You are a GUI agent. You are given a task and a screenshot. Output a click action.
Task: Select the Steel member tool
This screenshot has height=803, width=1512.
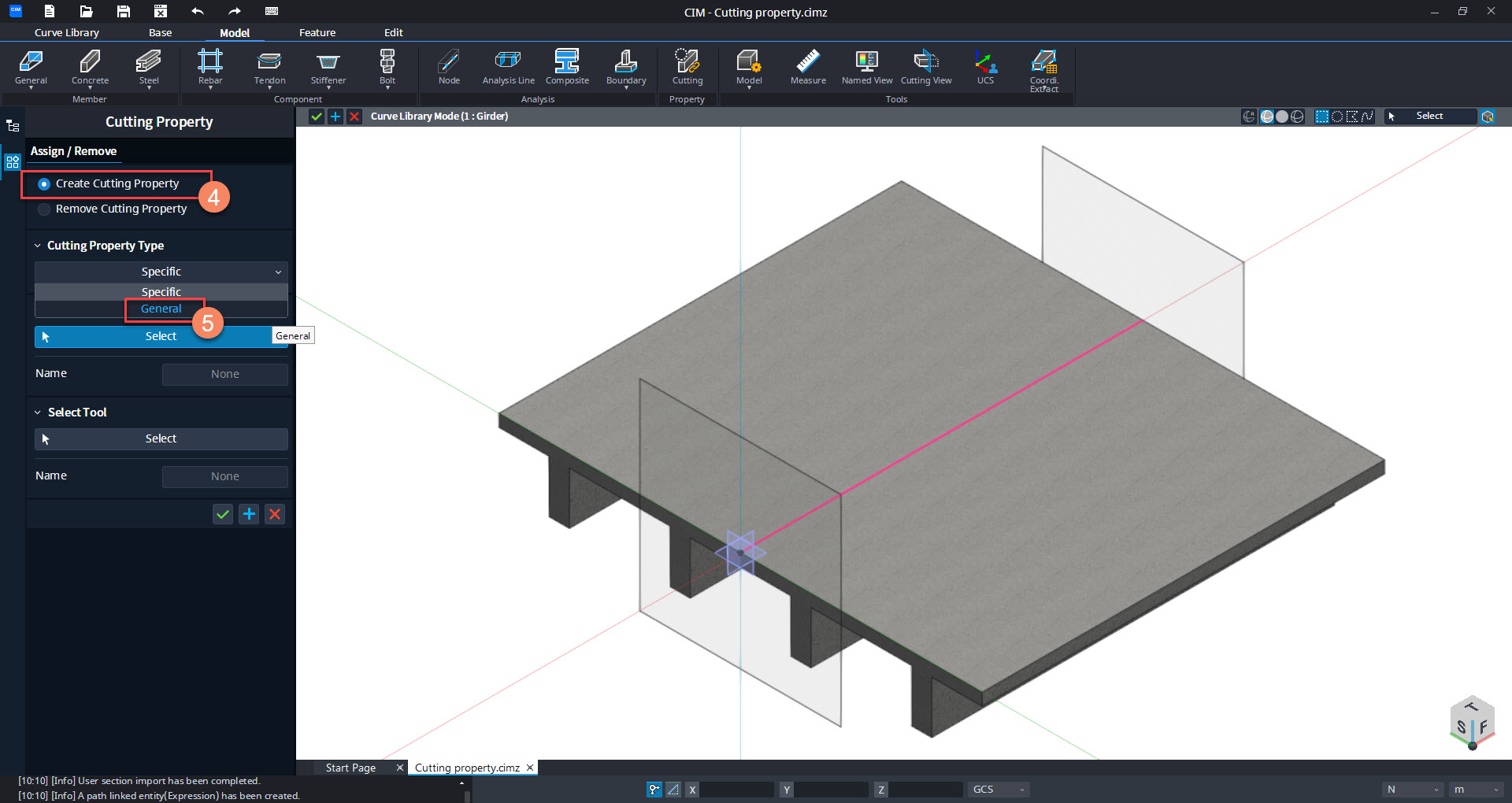149,68
